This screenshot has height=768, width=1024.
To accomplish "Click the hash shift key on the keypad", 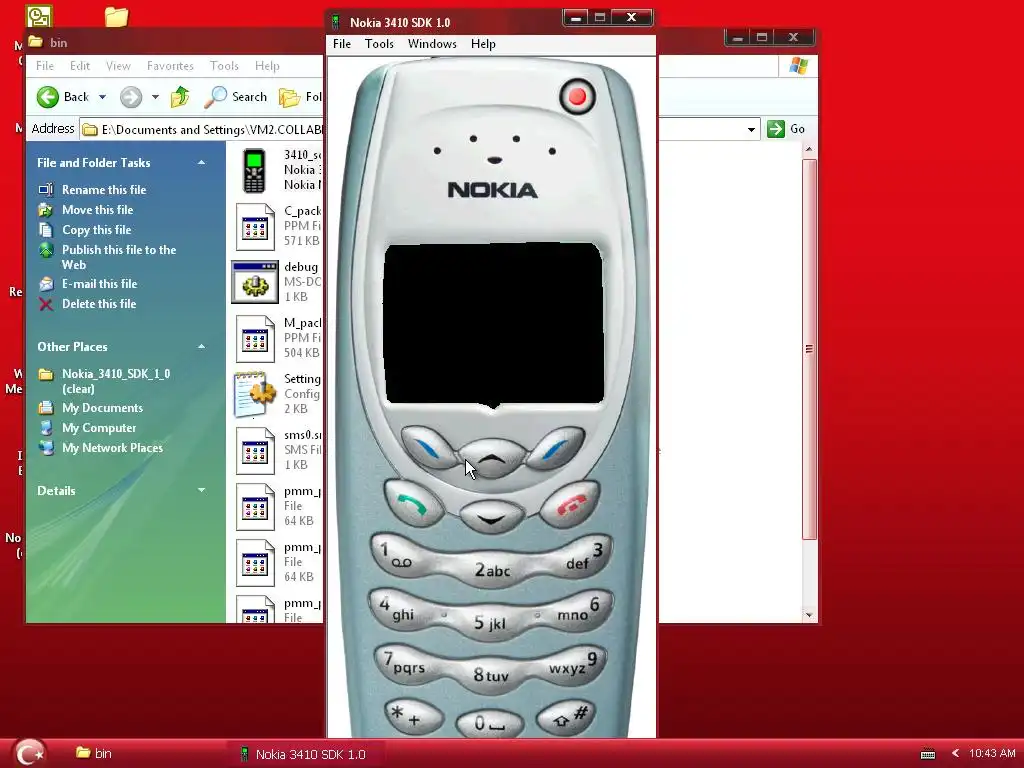I will pyautogui.click(x=567, y=716).
